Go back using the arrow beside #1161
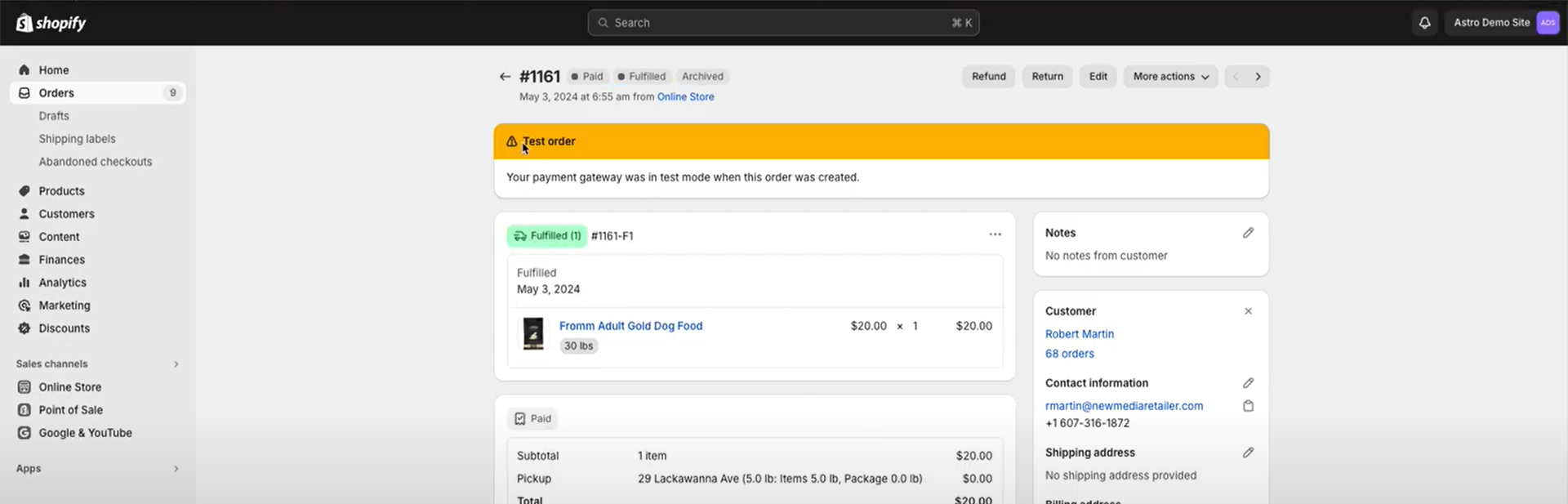 505,77
